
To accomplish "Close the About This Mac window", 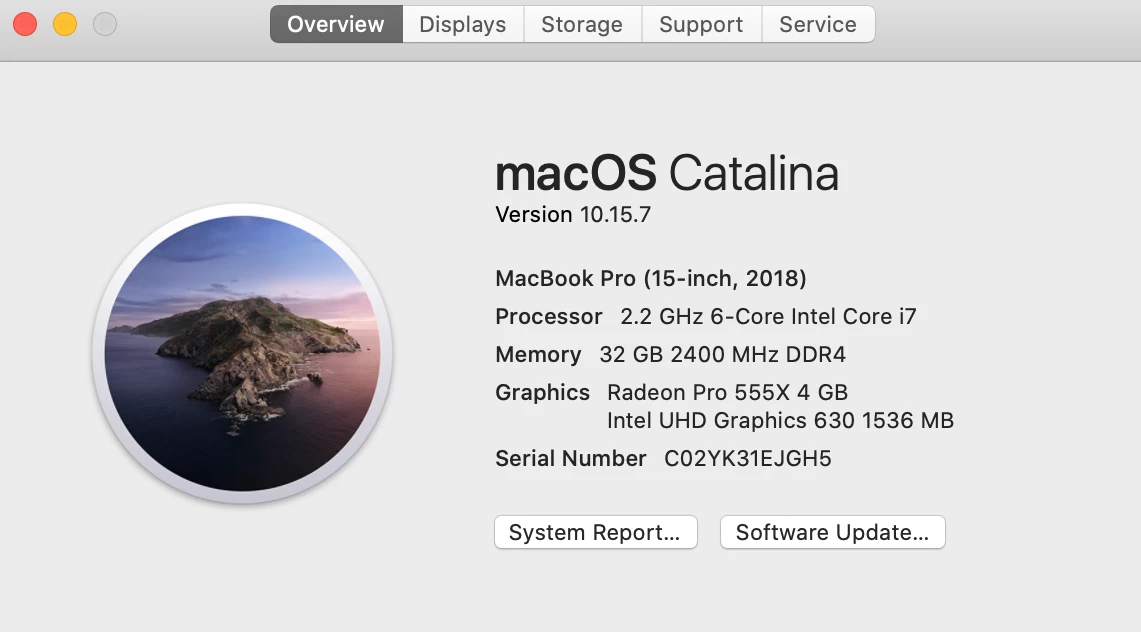I will click(x=25, y=24).
